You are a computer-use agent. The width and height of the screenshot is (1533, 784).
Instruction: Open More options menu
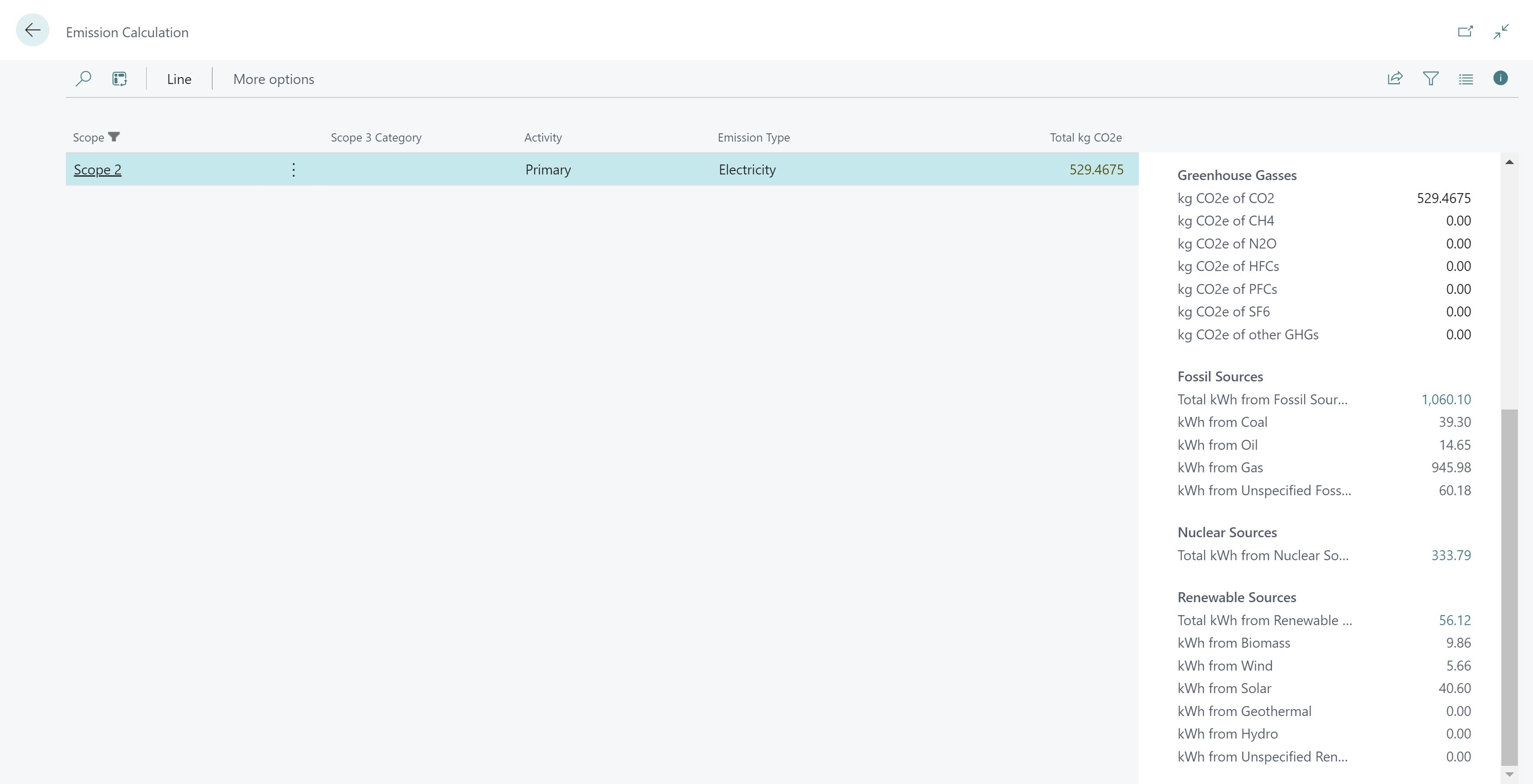(x=274, y=79)
